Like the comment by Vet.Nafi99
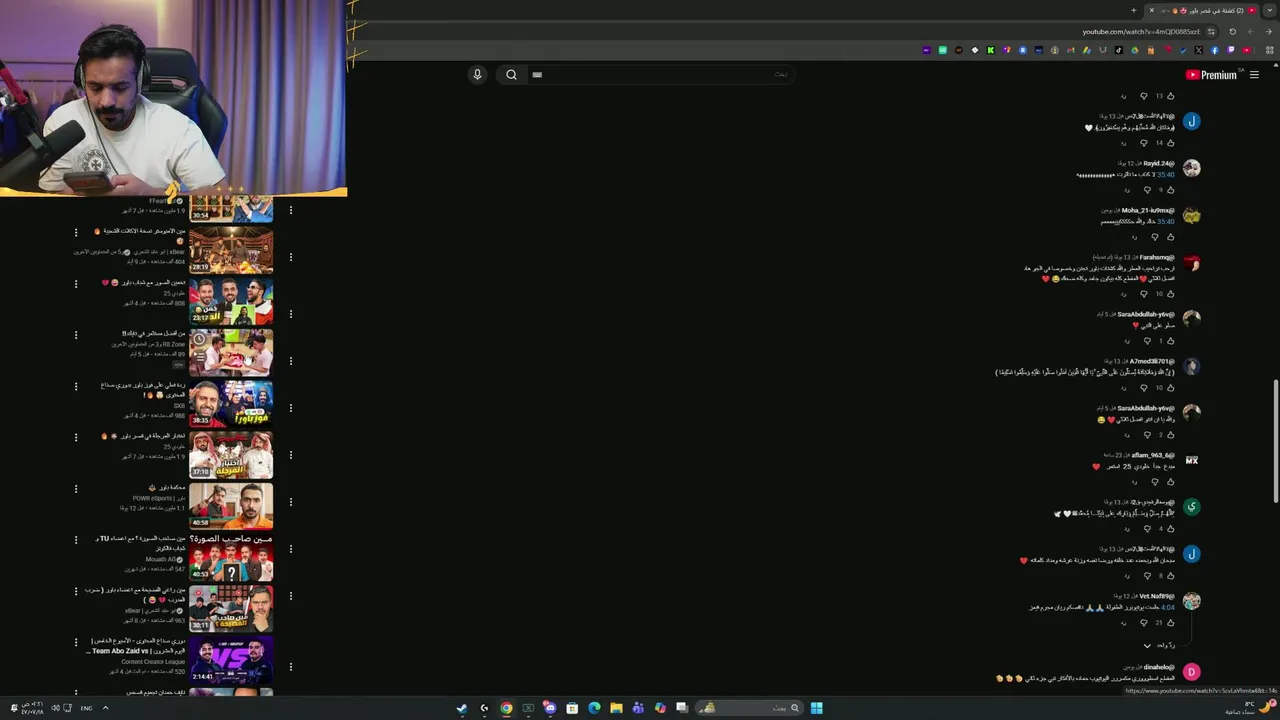1280x720 pixels. pyautogui.click(x=1170, y=623)
